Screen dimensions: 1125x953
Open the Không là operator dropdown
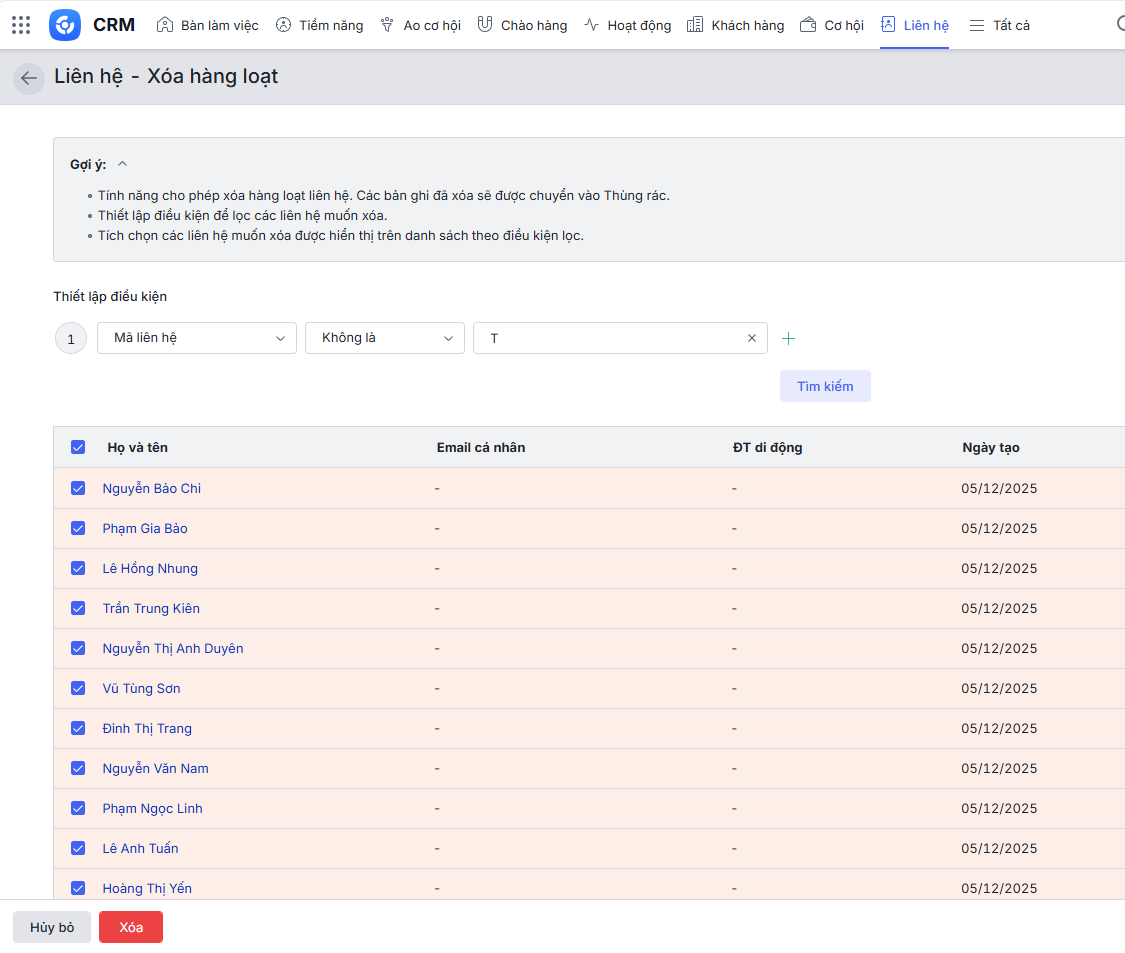coord(385,338)
